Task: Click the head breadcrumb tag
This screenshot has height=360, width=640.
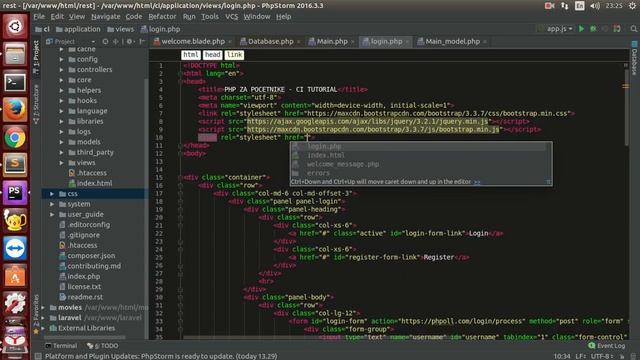Action: [212, 55]
